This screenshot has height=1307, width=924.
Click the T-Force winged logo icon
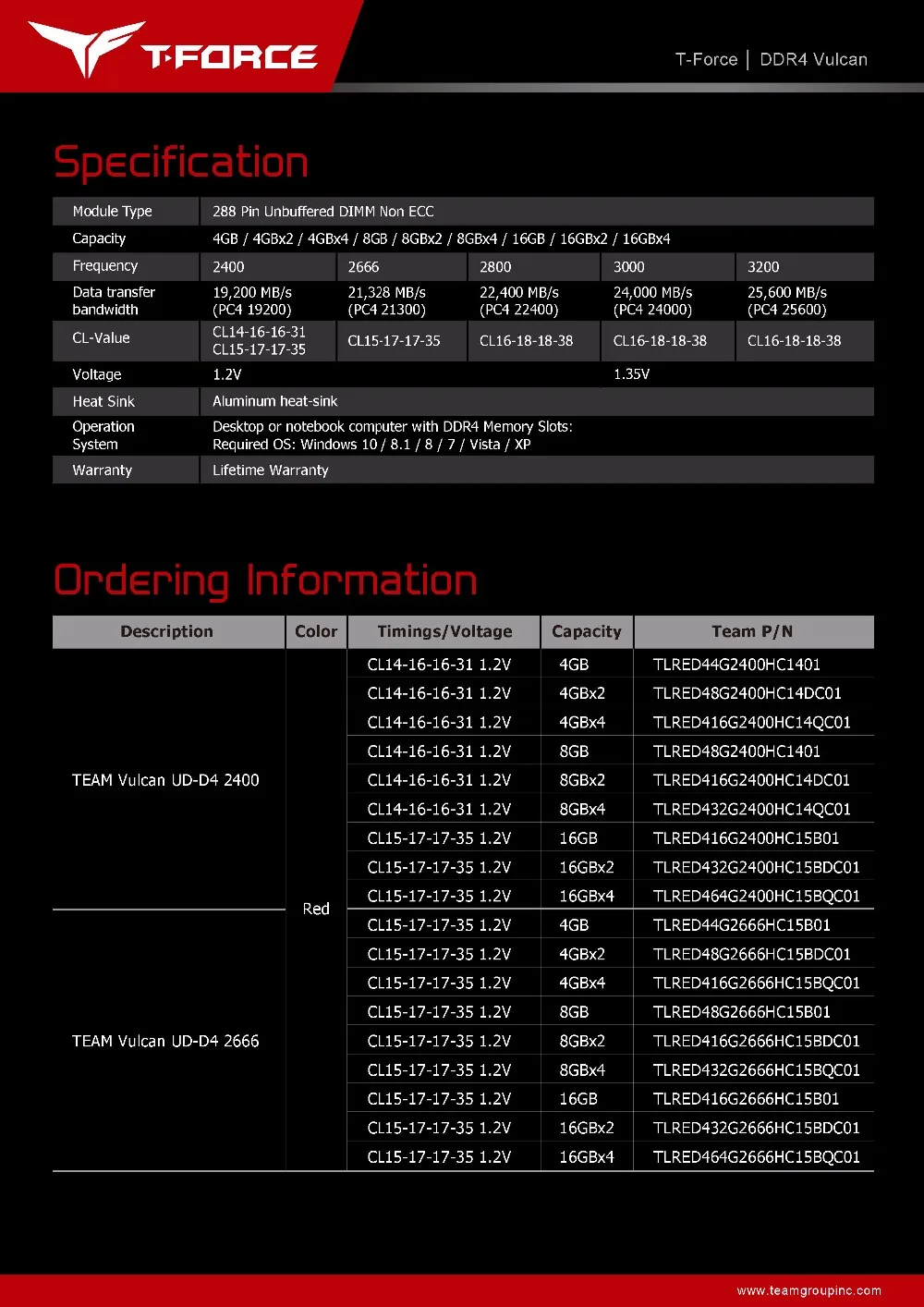pyautogui.click(x=86, y=48)
